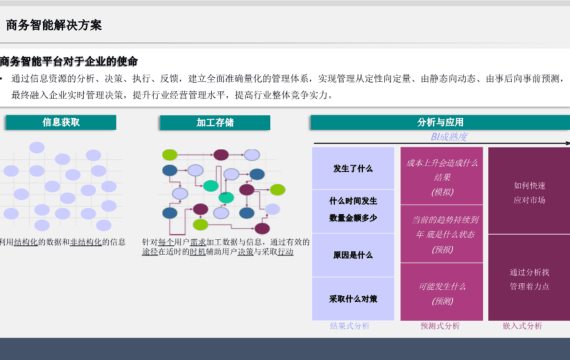The height and width of the screenshot is (360, 570).
Task: Click the 信息获取 header box
Action: [x=61, y=122]
